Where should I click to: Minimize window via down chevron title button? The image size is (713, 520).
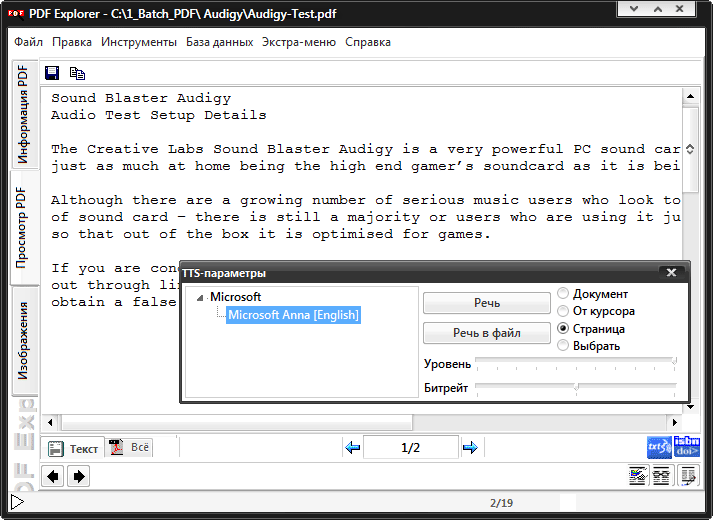633,8
